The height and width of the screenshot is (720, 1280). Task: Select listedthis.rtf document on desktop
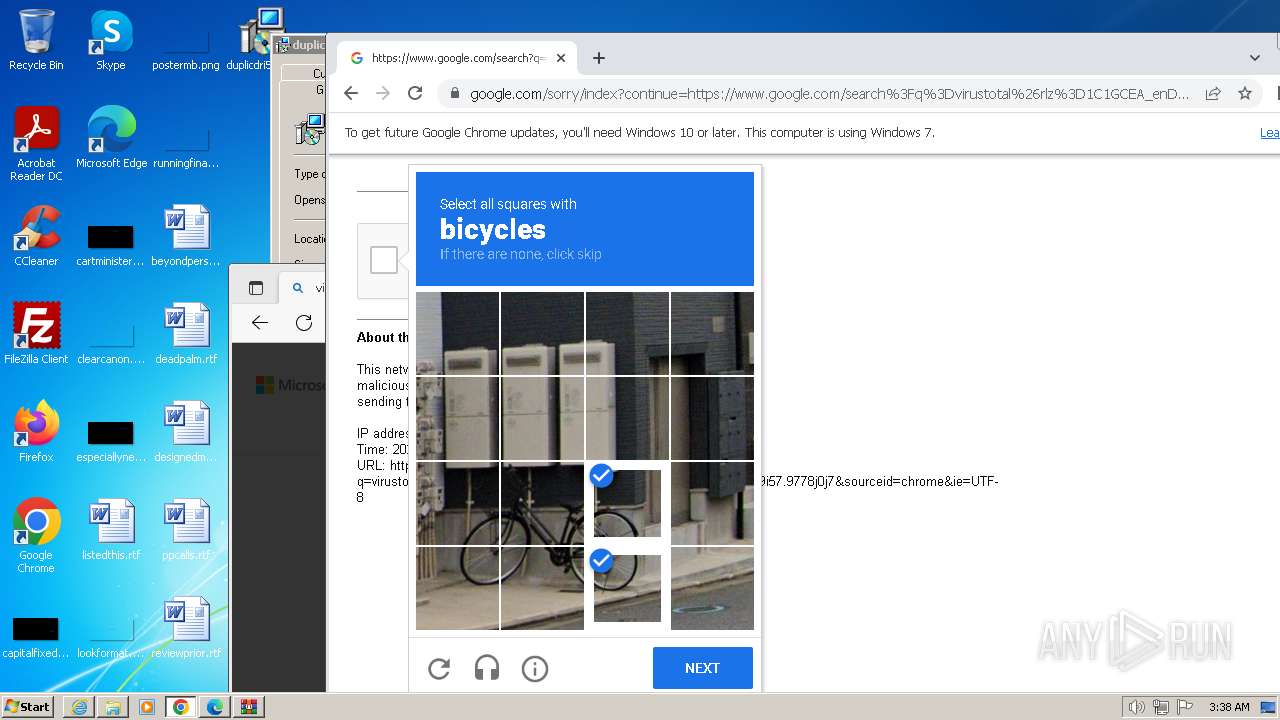click(x=111, y=530)
